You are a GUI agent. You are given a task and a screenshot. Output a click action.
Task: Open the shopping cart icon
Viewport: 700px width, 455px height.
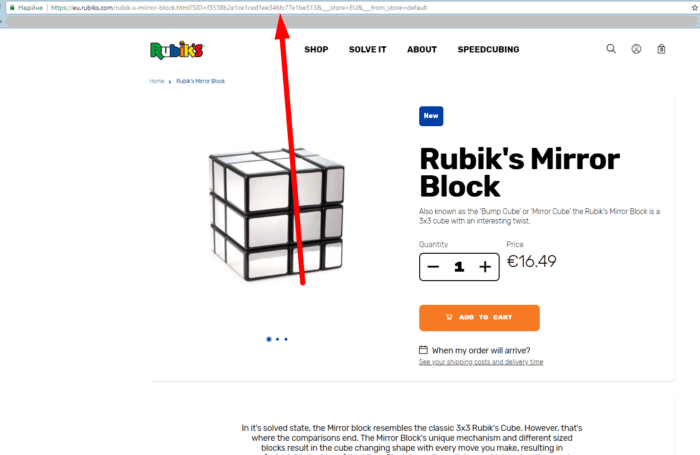pyautogui.click(x=661, y=49)
